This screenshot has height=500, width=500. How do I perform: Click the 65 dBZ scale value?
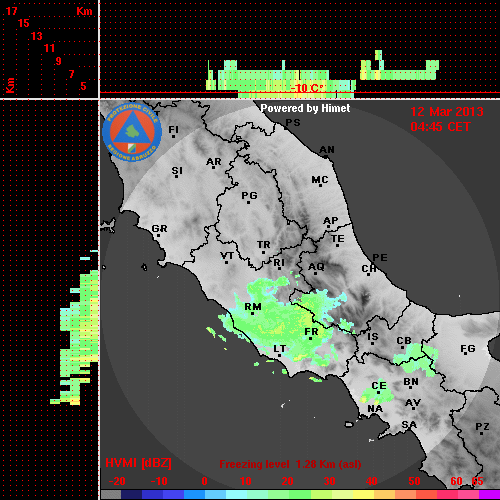pyautogui.click(x=477, y=481)
